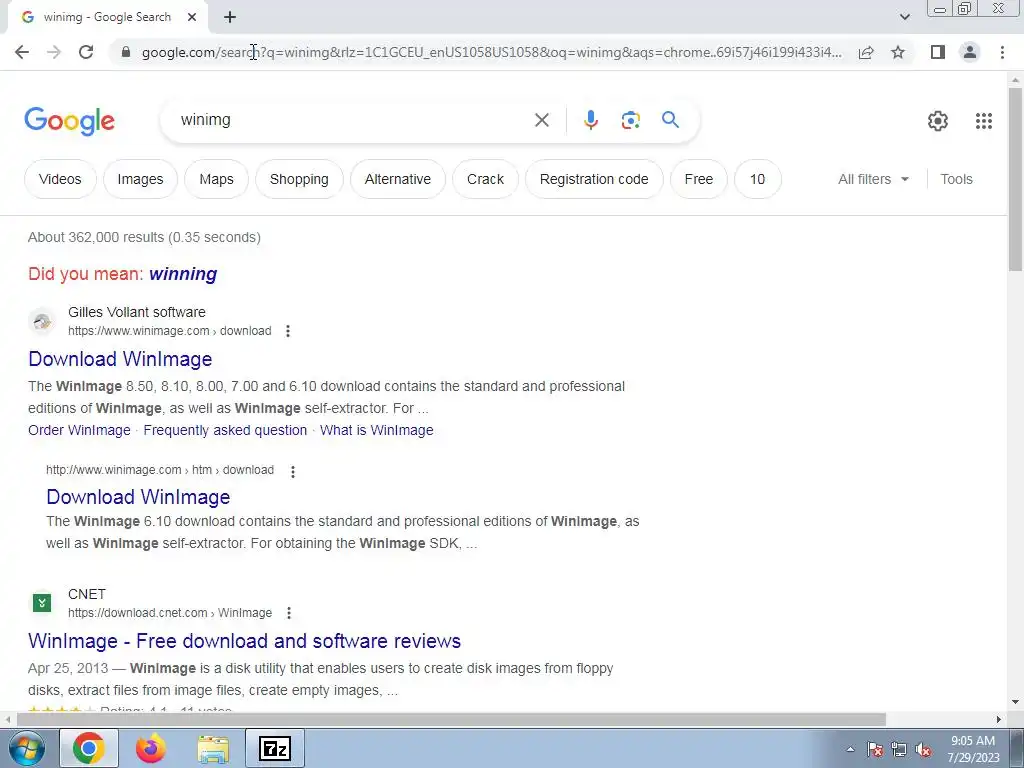Open Google quick settings gear
Image resolution: width=1024 pixels, height=768 pixels.
[x=938, y=121]
